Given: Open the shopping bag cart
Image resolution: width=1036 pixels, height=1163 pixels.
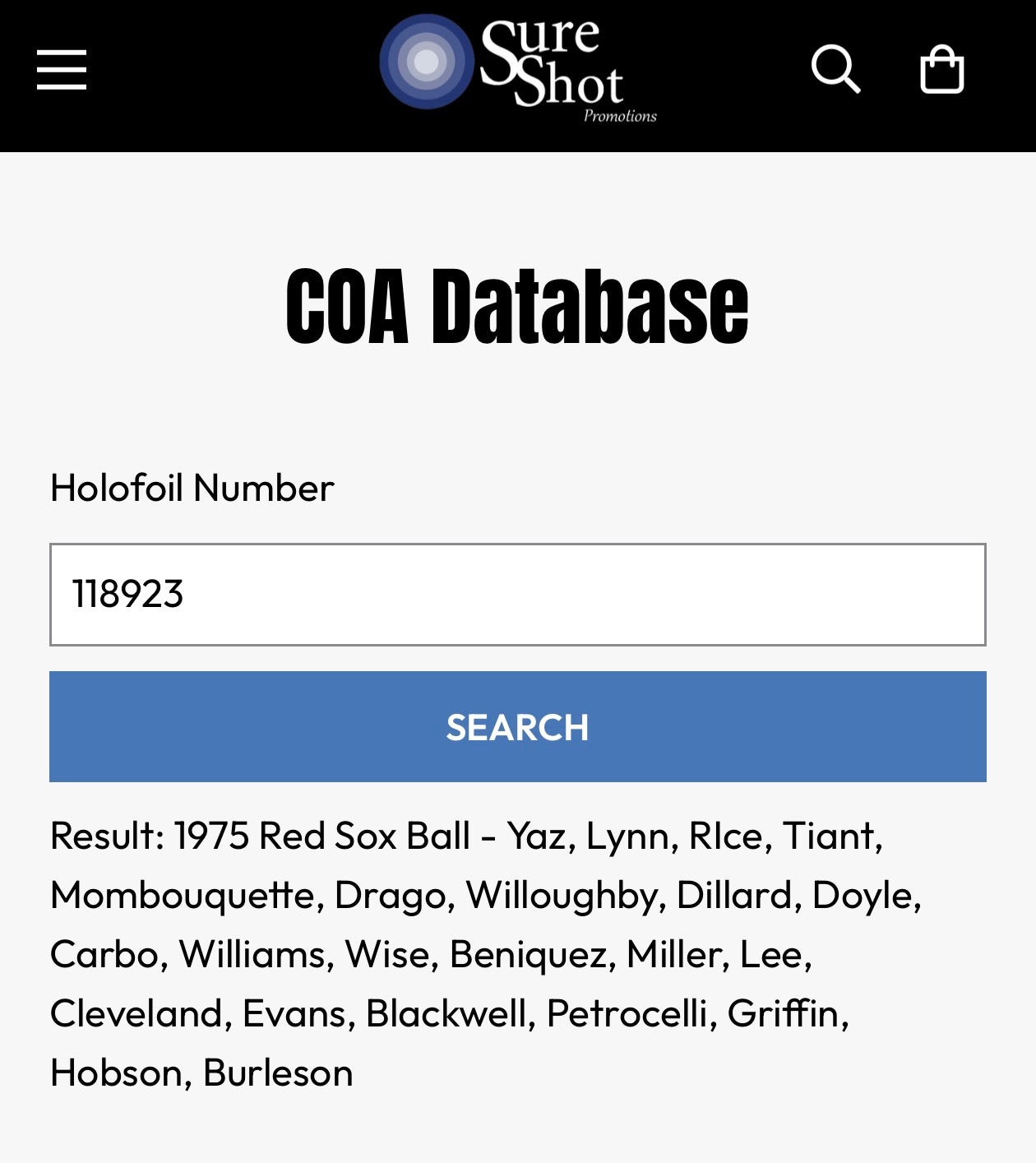Looking at the screenshot, I should click(x=941, y=69).
